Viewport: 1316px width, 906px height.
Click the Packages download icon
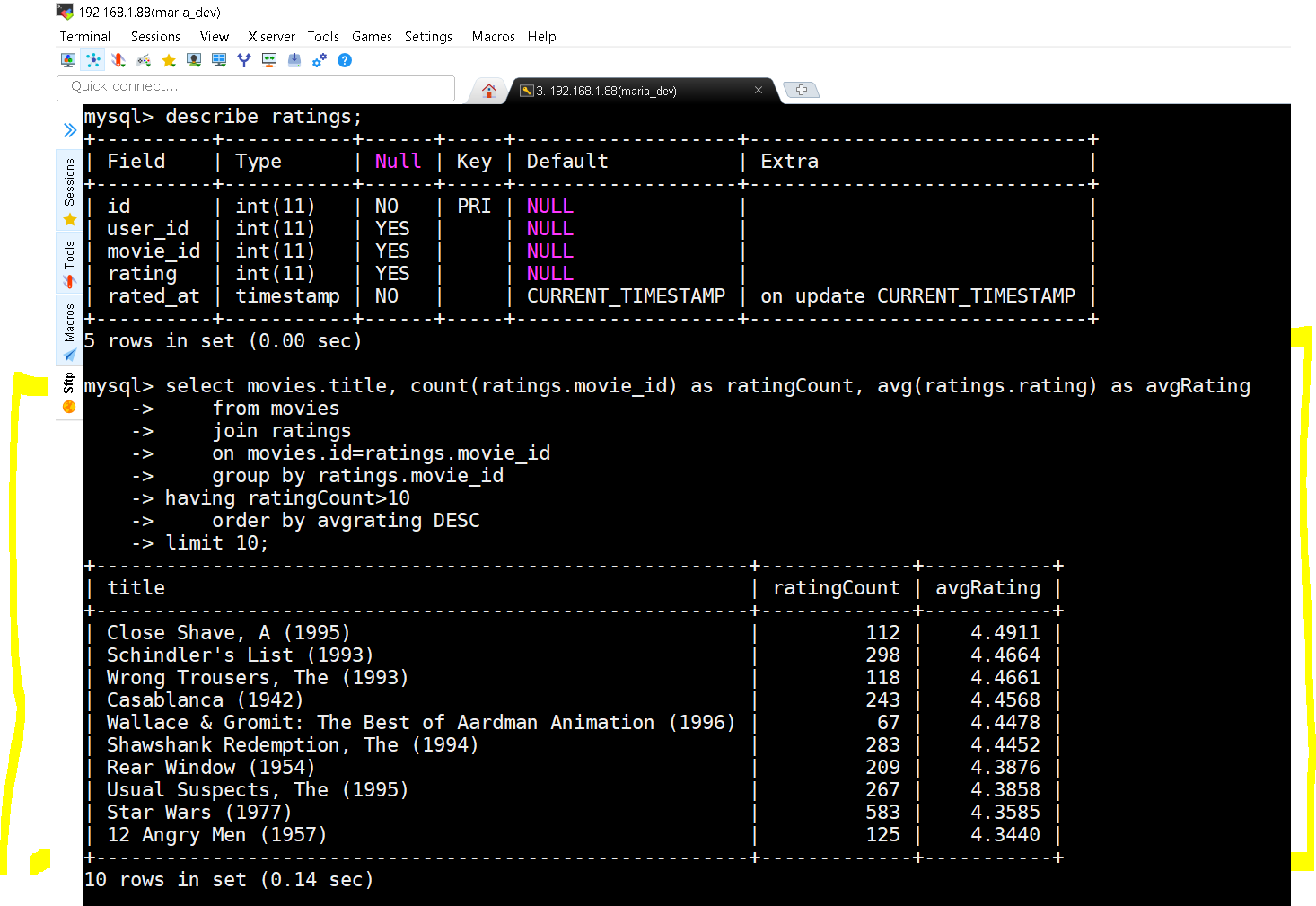pos(294,60)
